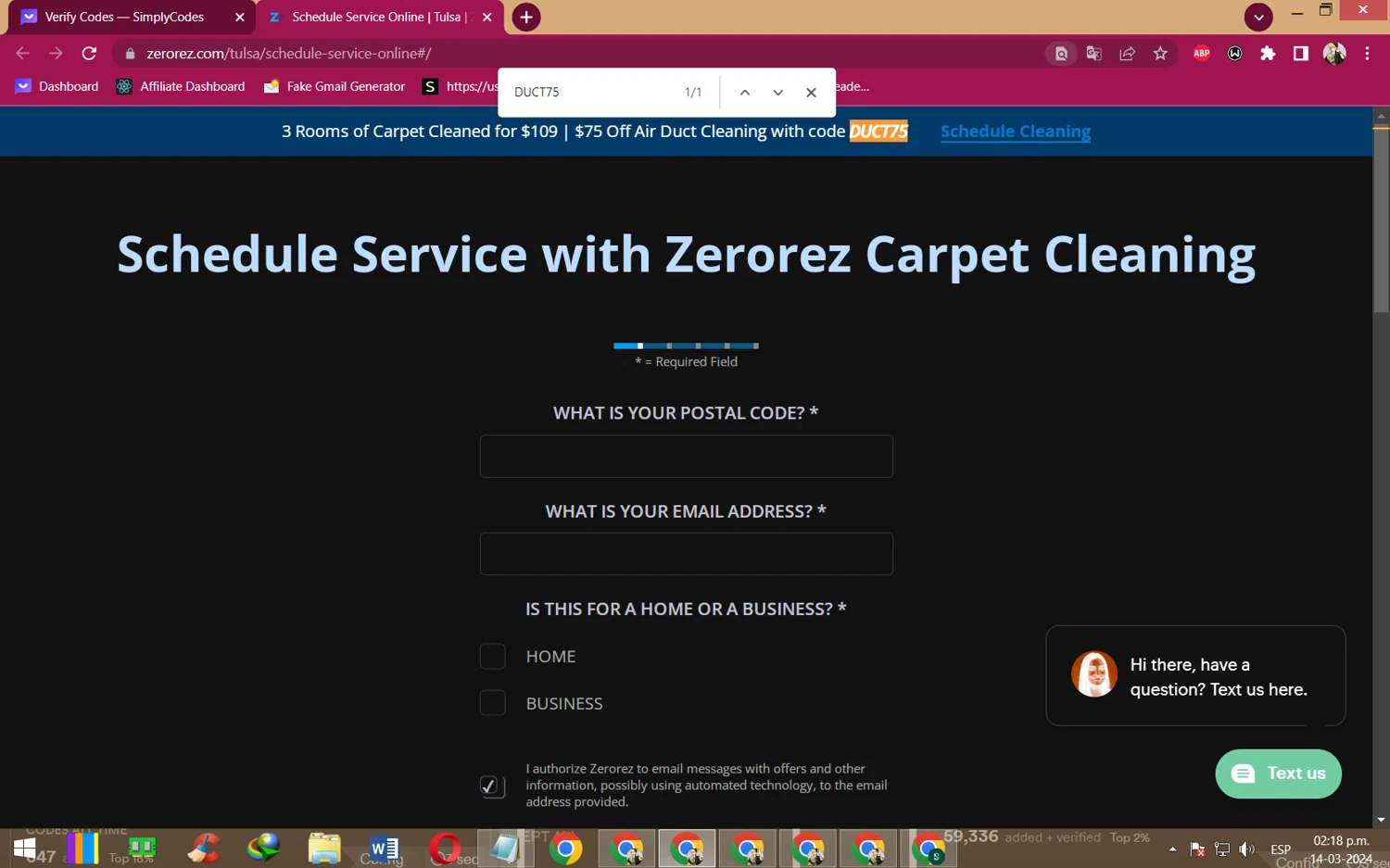Open the Chrome three-dot menu
Viewport: 1390px width, 868px height.
point(1367,54)
